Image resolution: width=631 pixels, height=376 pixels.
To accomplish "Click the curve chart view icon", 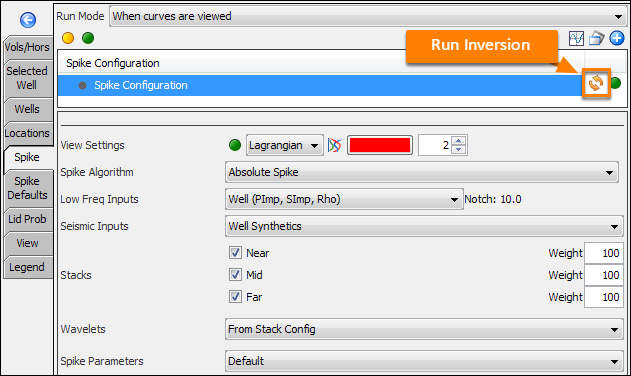I will [576, 39].
